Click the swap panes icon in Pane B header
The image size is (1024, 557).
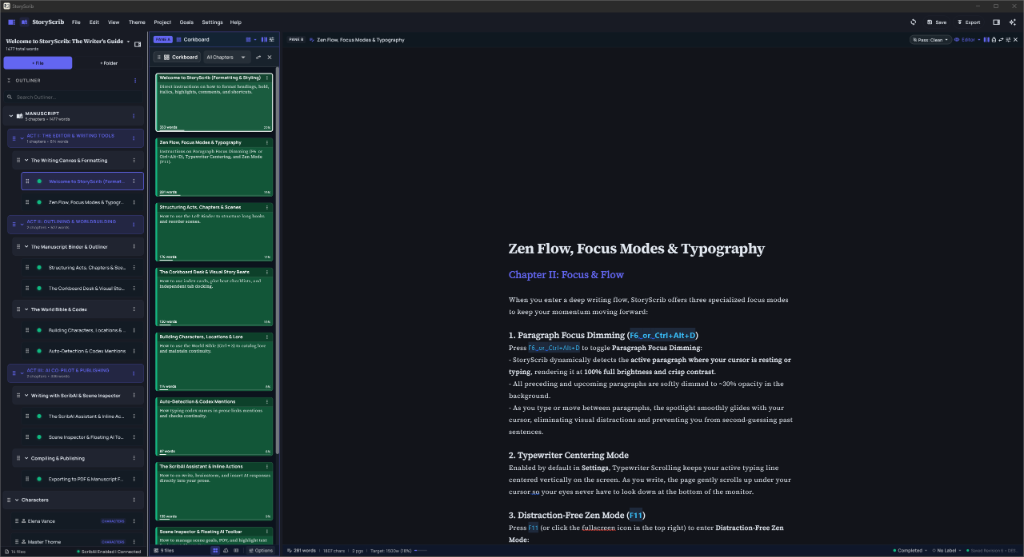pyautogui.click(x=1000, y=40)
